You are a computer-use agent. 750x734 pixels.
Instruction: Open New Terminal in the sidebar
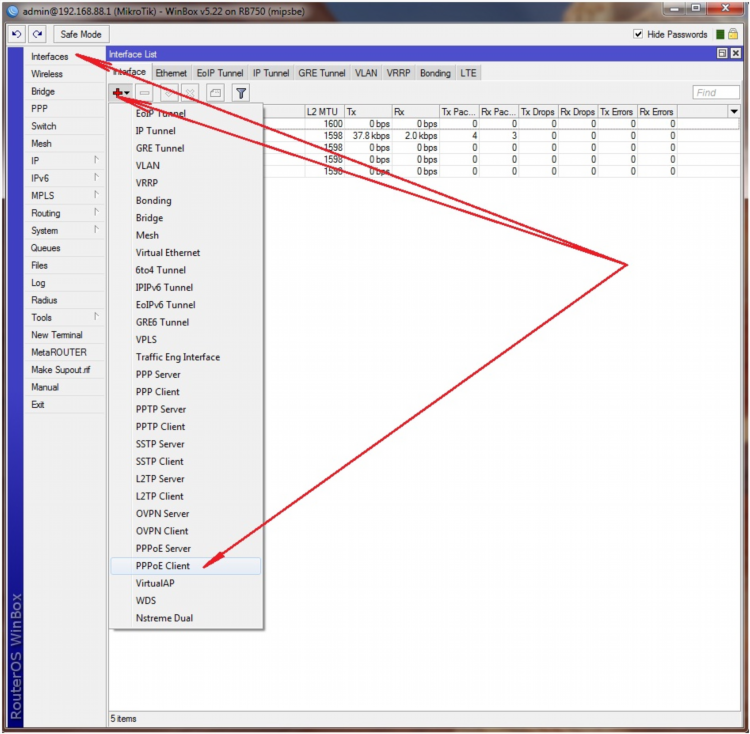[x=64, y=335]
